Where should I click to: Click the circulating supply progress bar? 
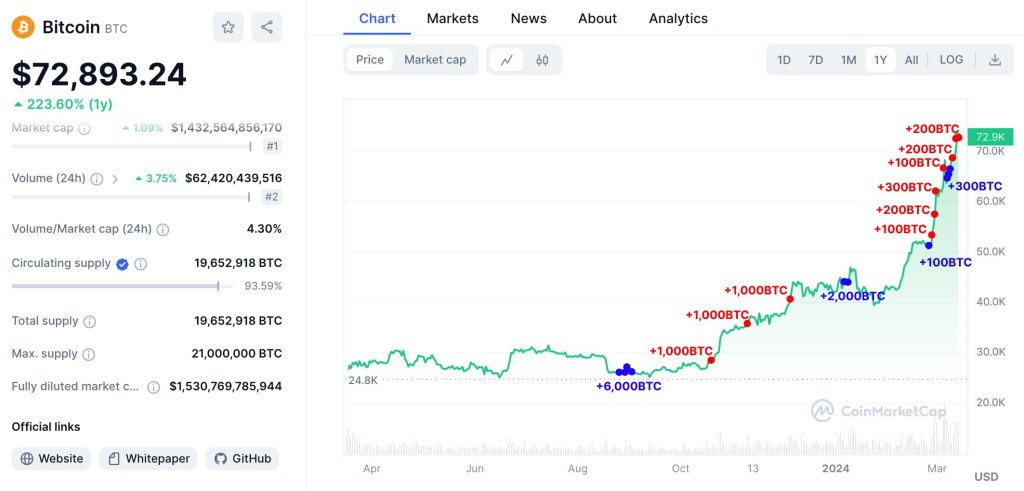(x=115, y=286)
